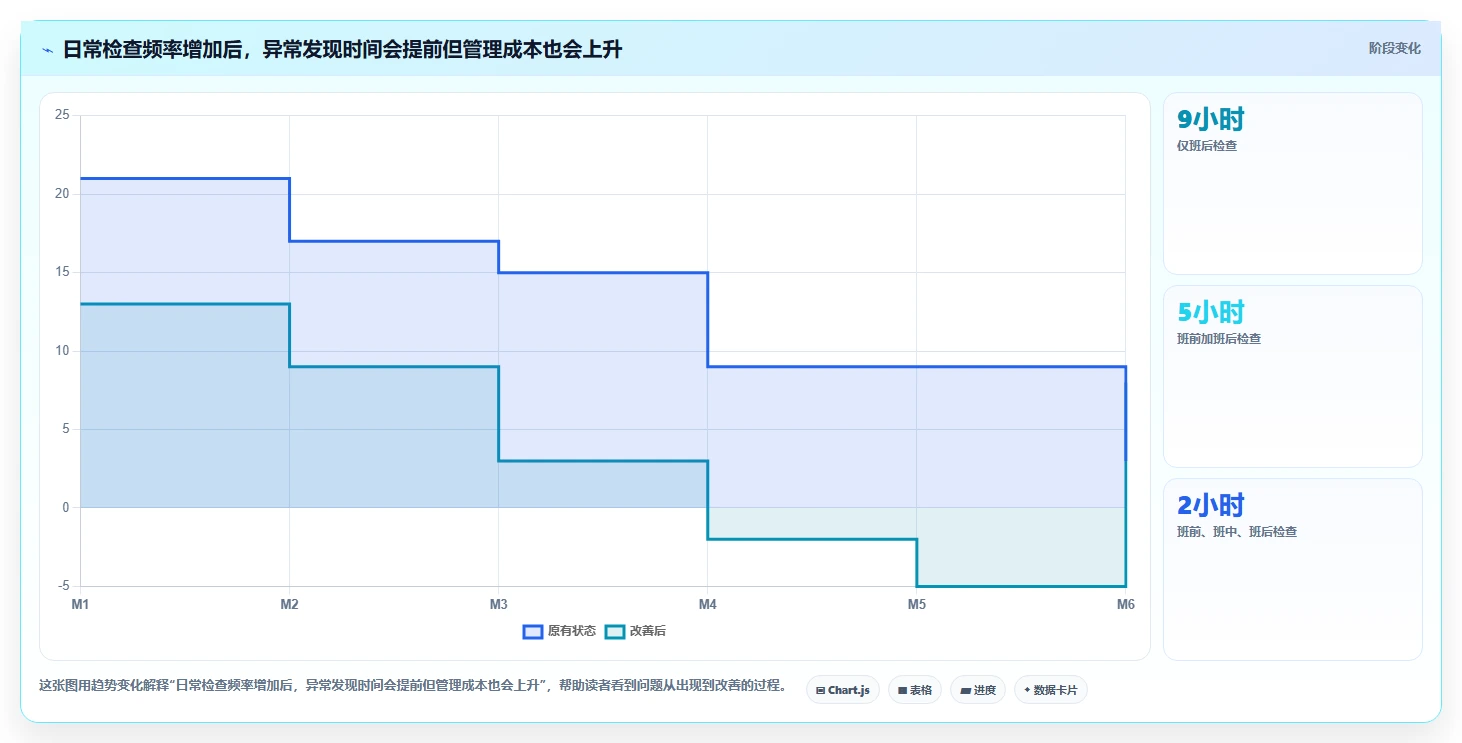Click the M2 x-axis label
This screenshot has height=743, width=1462.
click(x=289, y=604)
